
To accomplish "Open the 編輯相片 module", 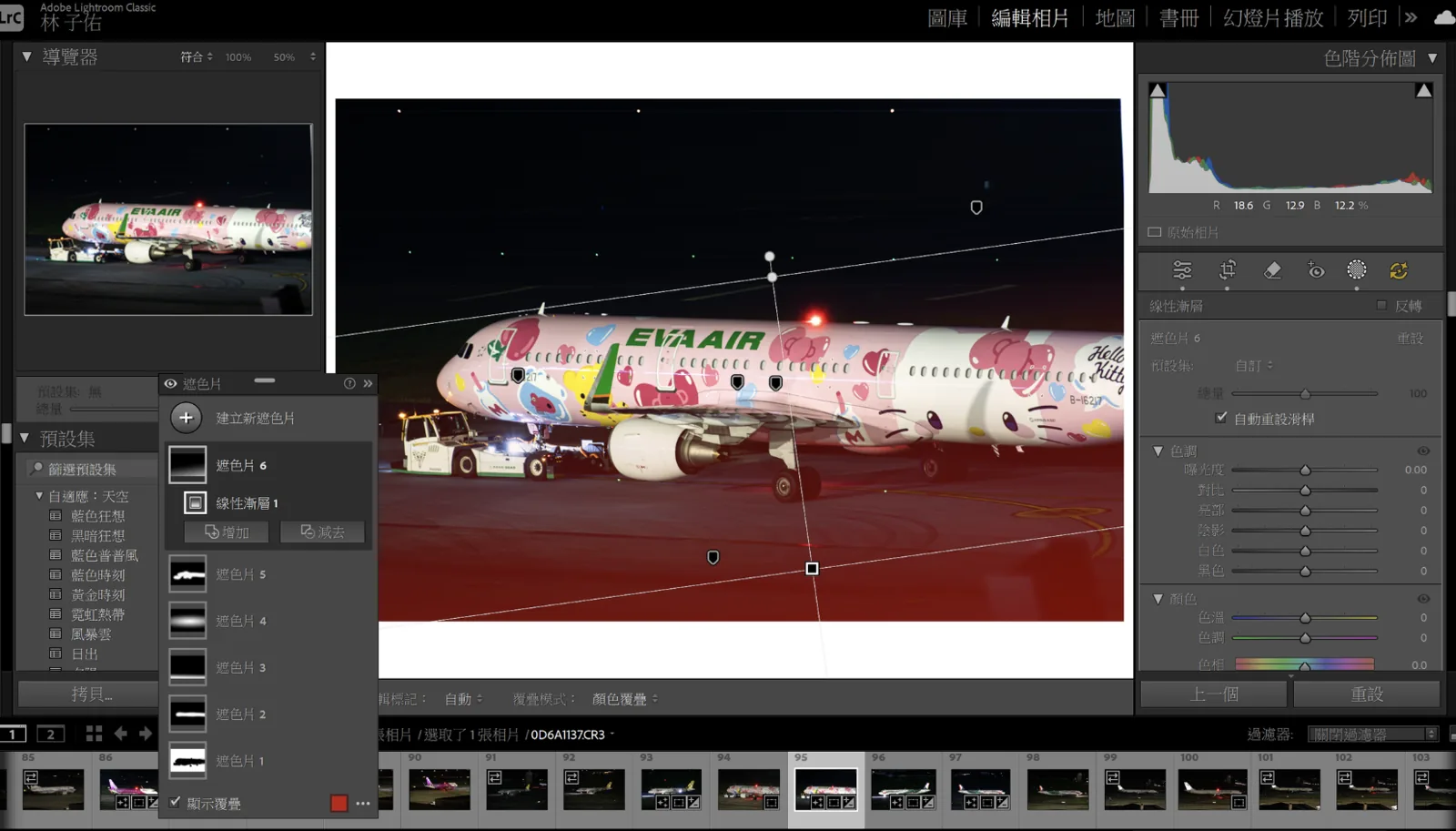I will (1030, 18).
